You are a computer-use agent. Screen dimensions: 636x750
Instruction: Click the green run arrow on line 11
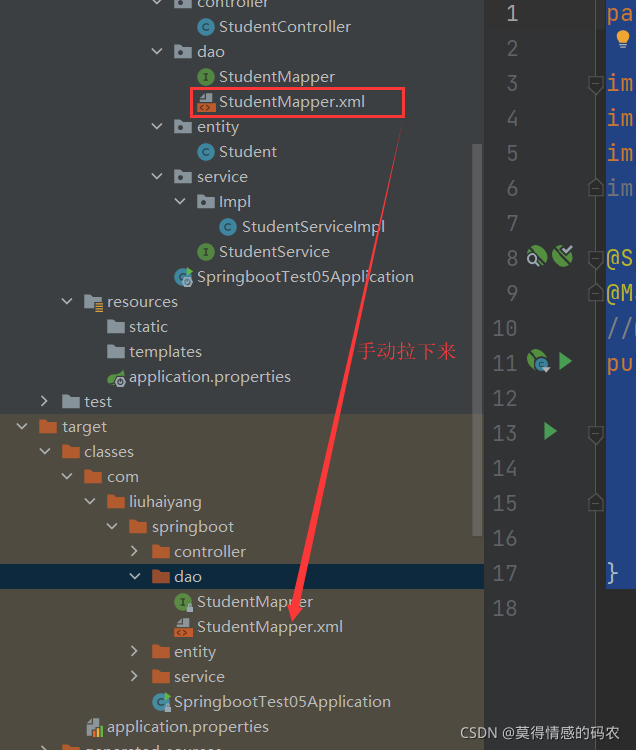pos(565,361)
